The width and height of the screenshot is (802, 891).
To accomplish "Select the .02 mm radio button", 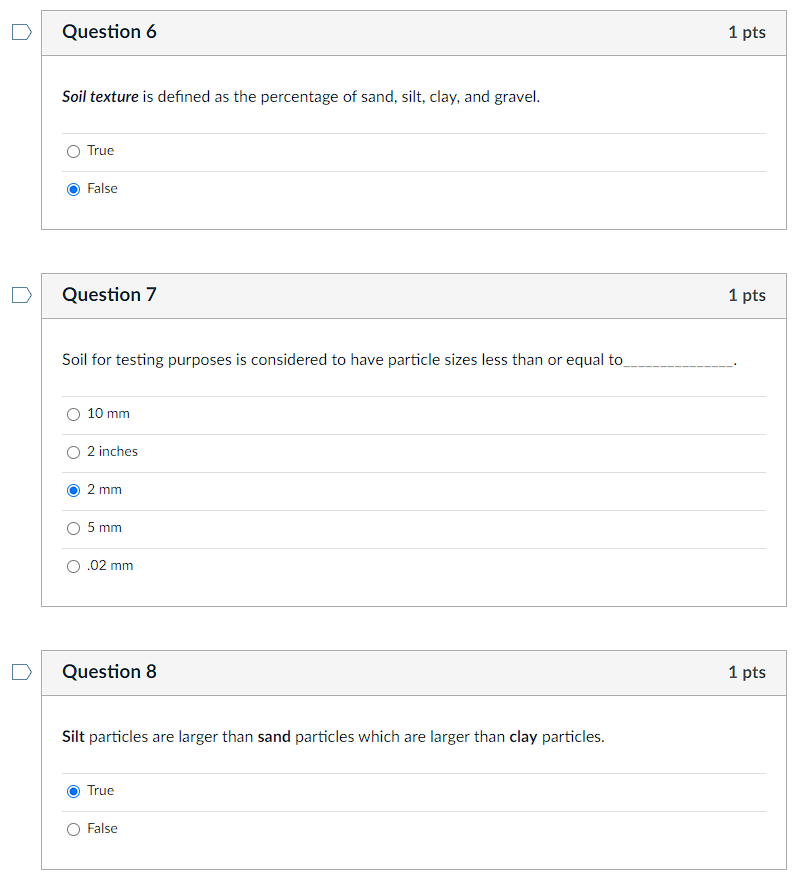I will (x=73, y=566).
